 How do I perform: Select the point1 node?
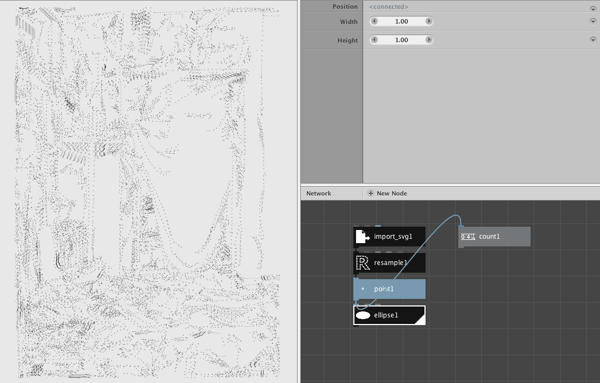389,289
